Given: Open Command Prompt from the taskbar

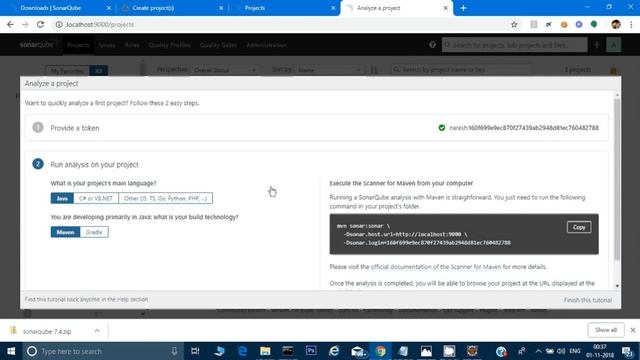Looking at the screenshot, I should click(x=288, y=351).
